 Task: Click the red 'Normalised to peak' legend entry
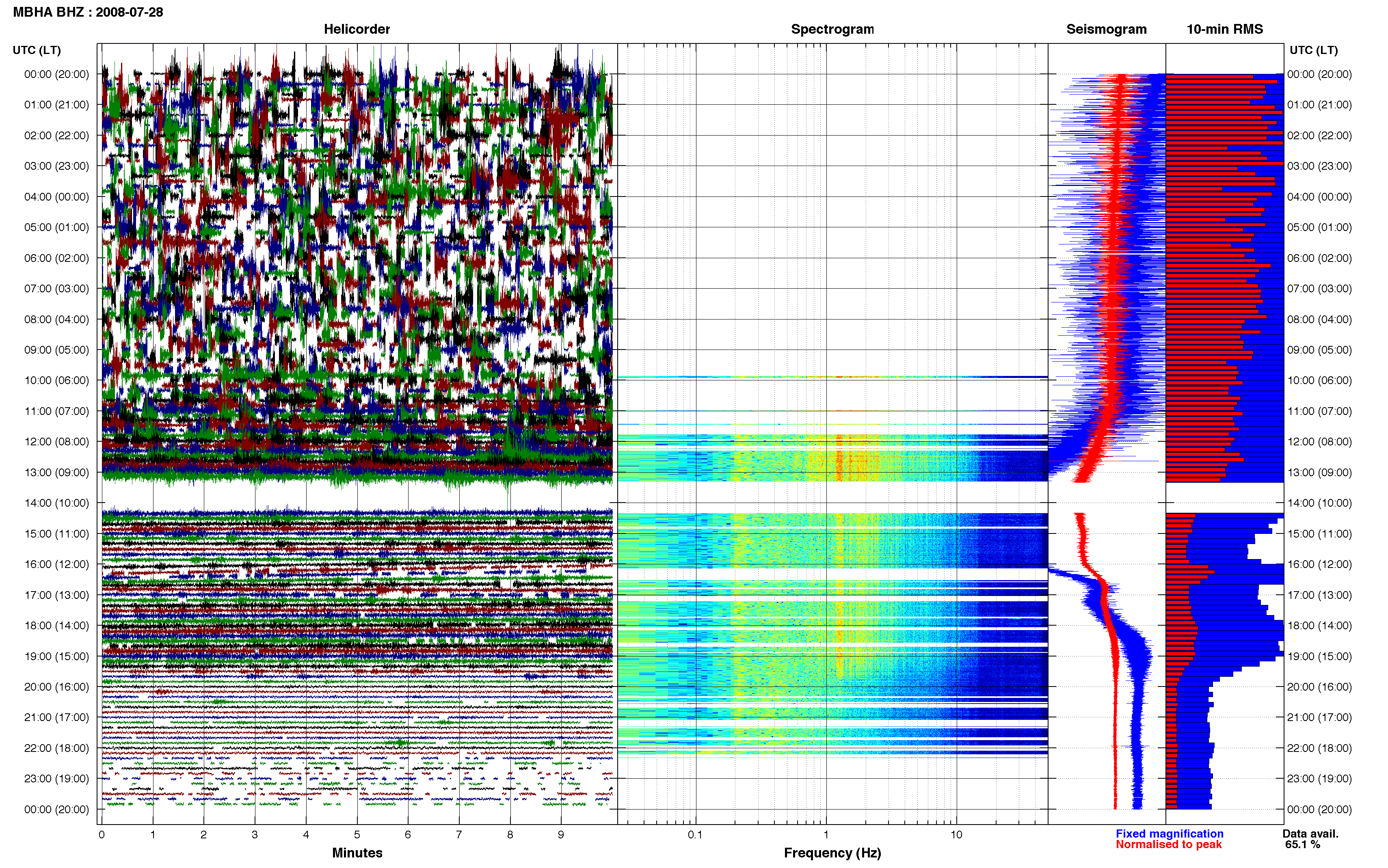(1169, 844)
